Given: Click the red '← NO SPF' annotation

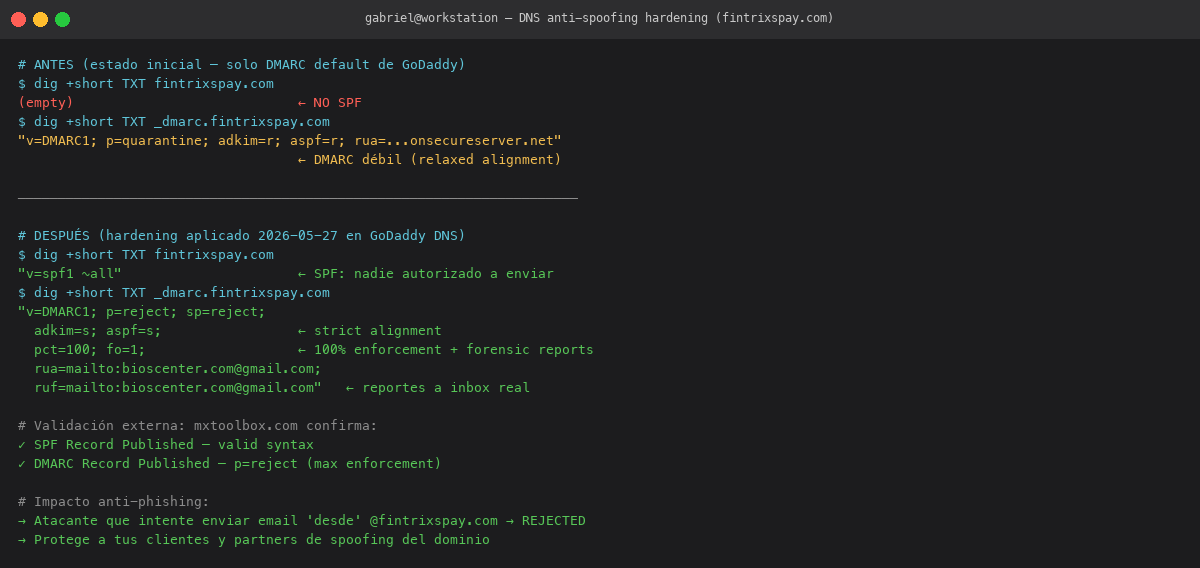Looking at the screenshot, I should click(330, 103).
